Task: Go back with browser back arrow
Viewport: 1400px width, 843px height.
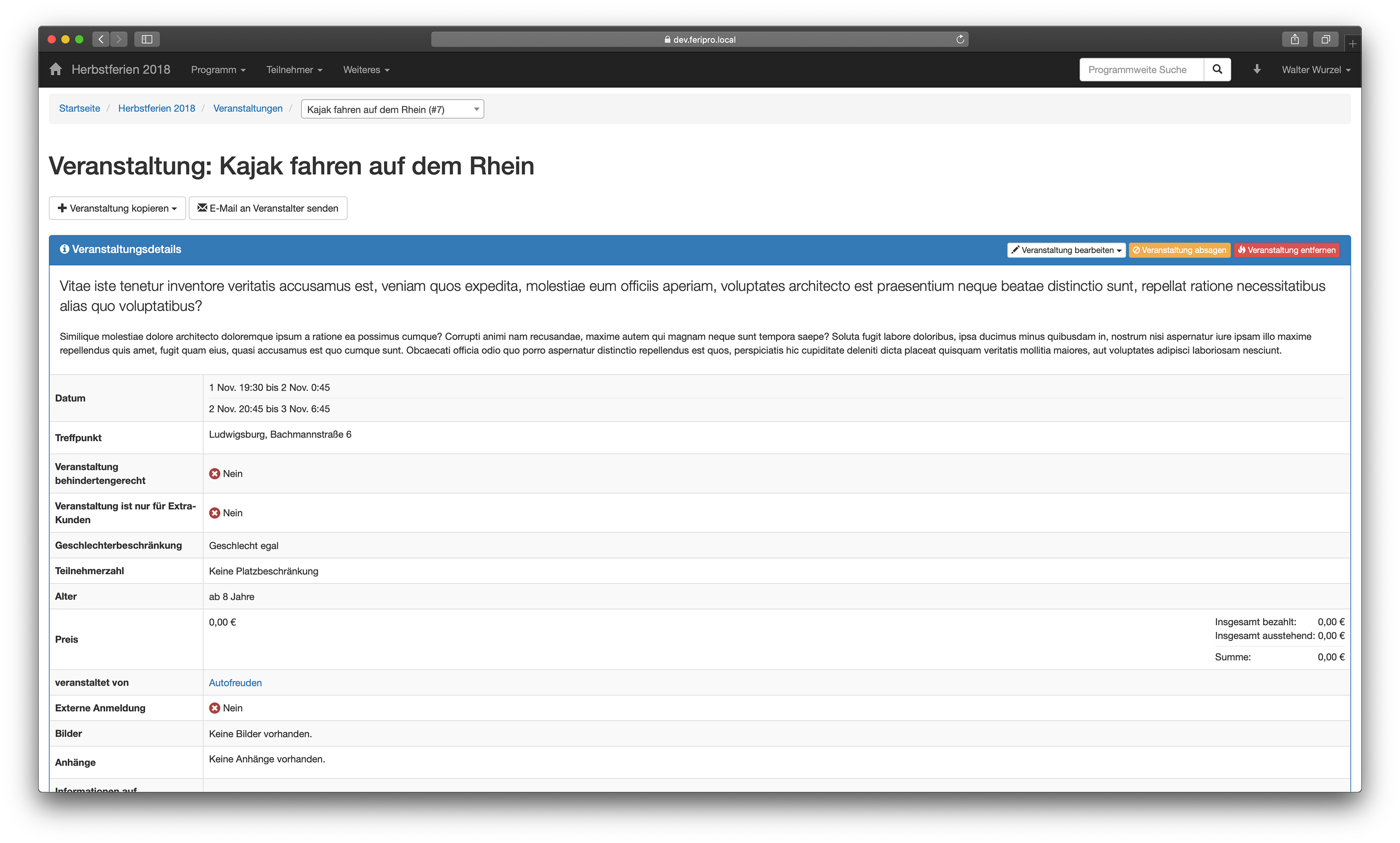Action: pos(101,39)
